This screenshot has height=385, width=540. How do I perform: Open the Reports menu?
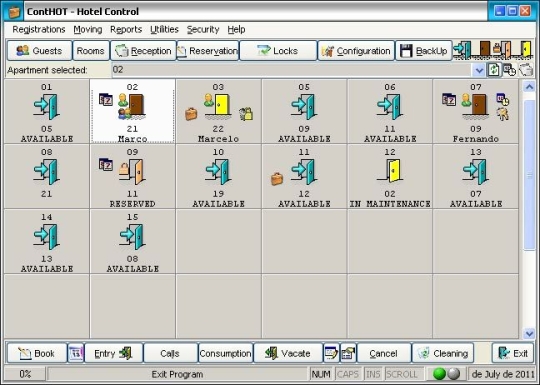126,30
